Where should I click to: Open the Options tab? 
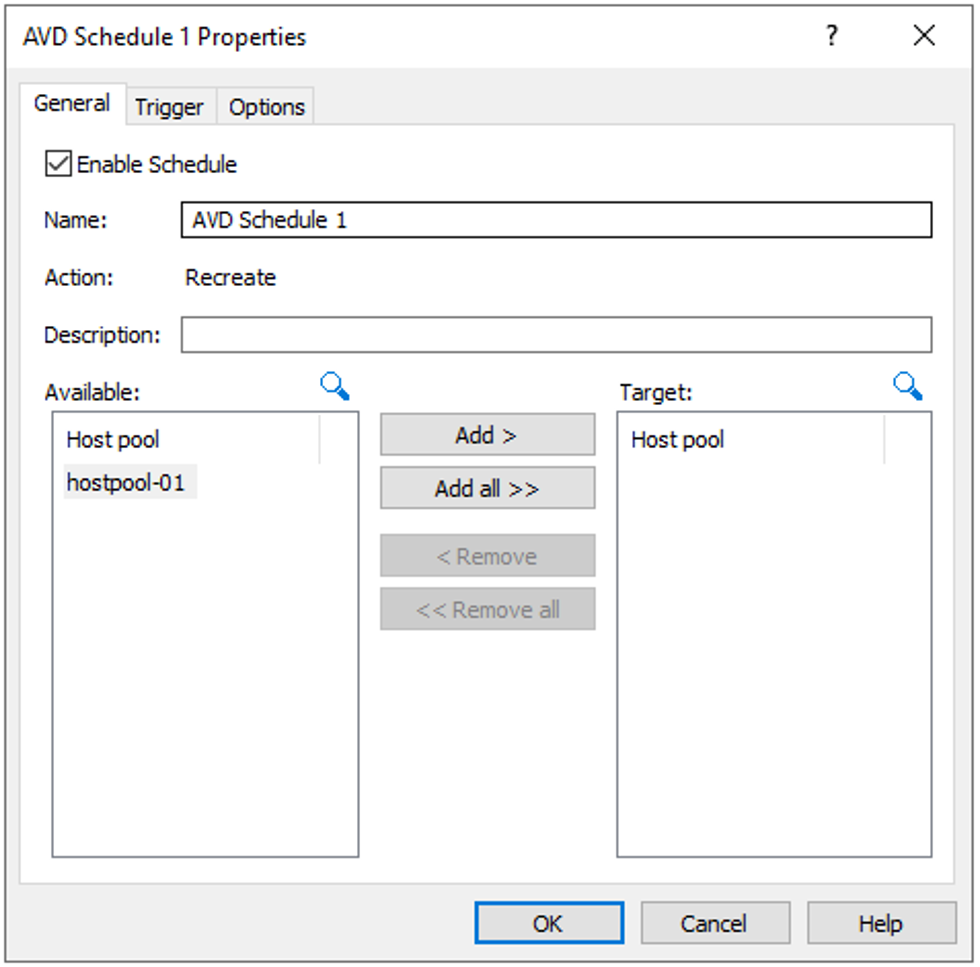pos(266,107)
